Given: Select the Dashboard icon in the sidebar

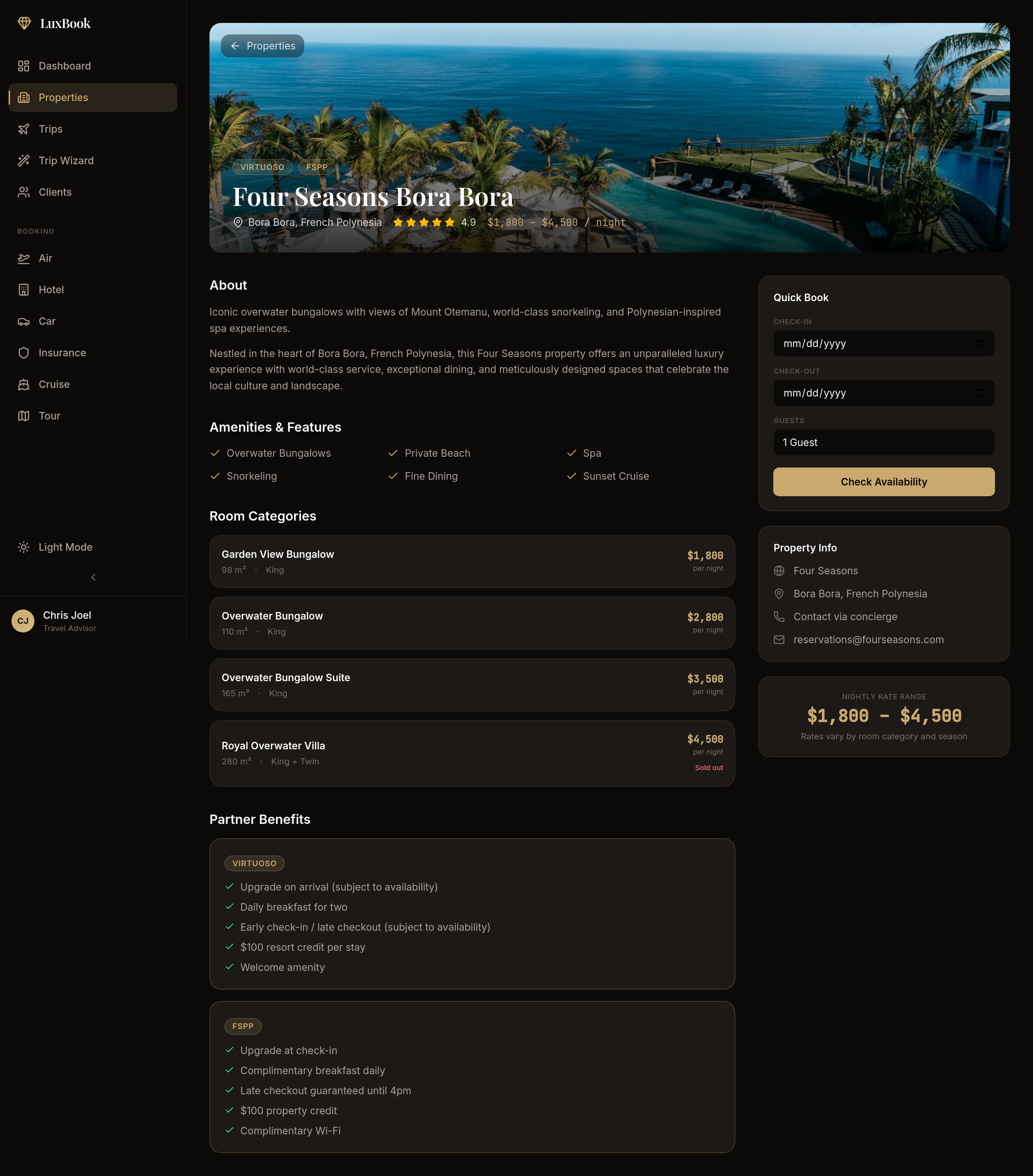Looking at the screenshot, I should 24,66.
